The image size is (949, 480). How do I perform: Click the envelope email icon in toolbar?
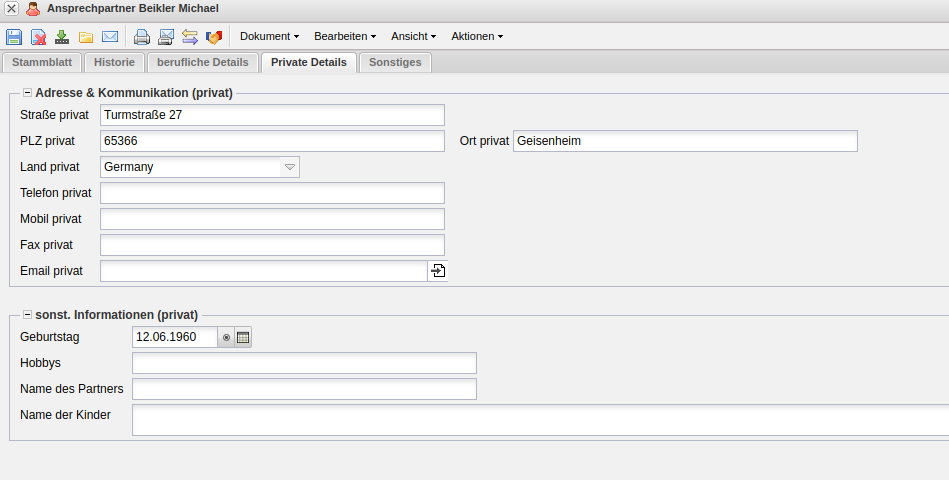[x=110, y=37]
